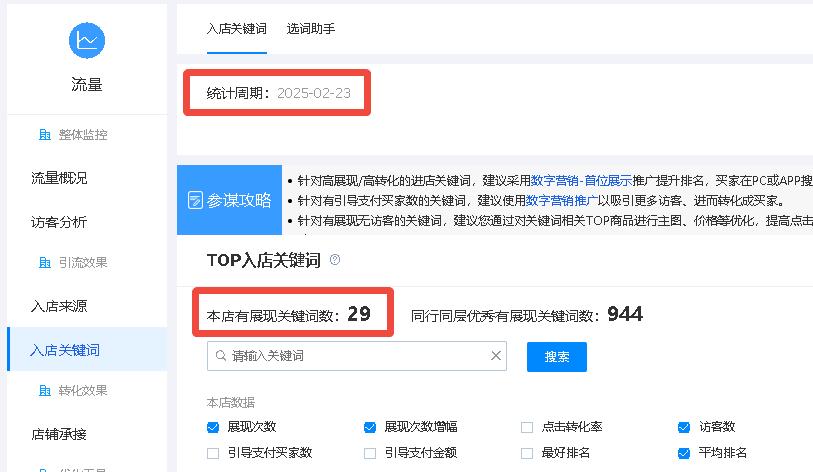The height and width of the screenshot is (472, 813).
Task: Uncheck the 平均排名 checkbox
Action: tap(684, 453)
